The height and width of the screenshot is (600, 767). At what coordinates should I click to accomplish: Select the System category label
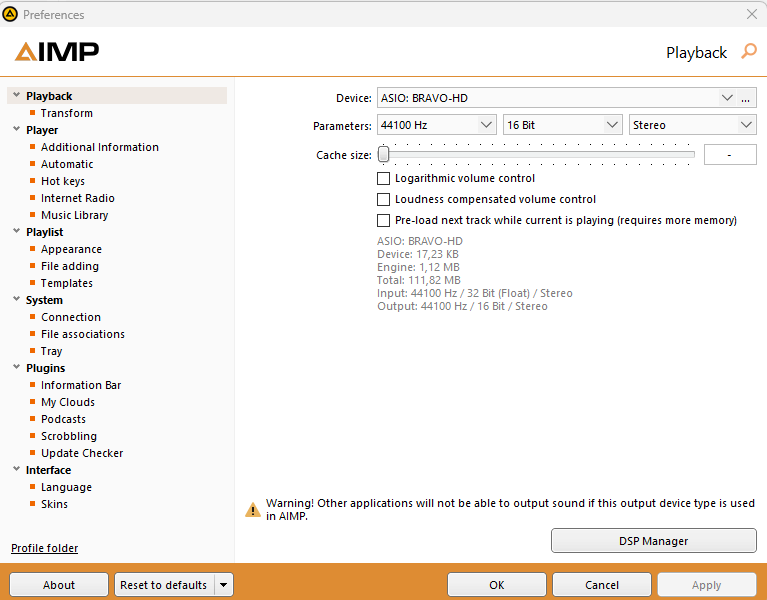(x=45, y=300)
